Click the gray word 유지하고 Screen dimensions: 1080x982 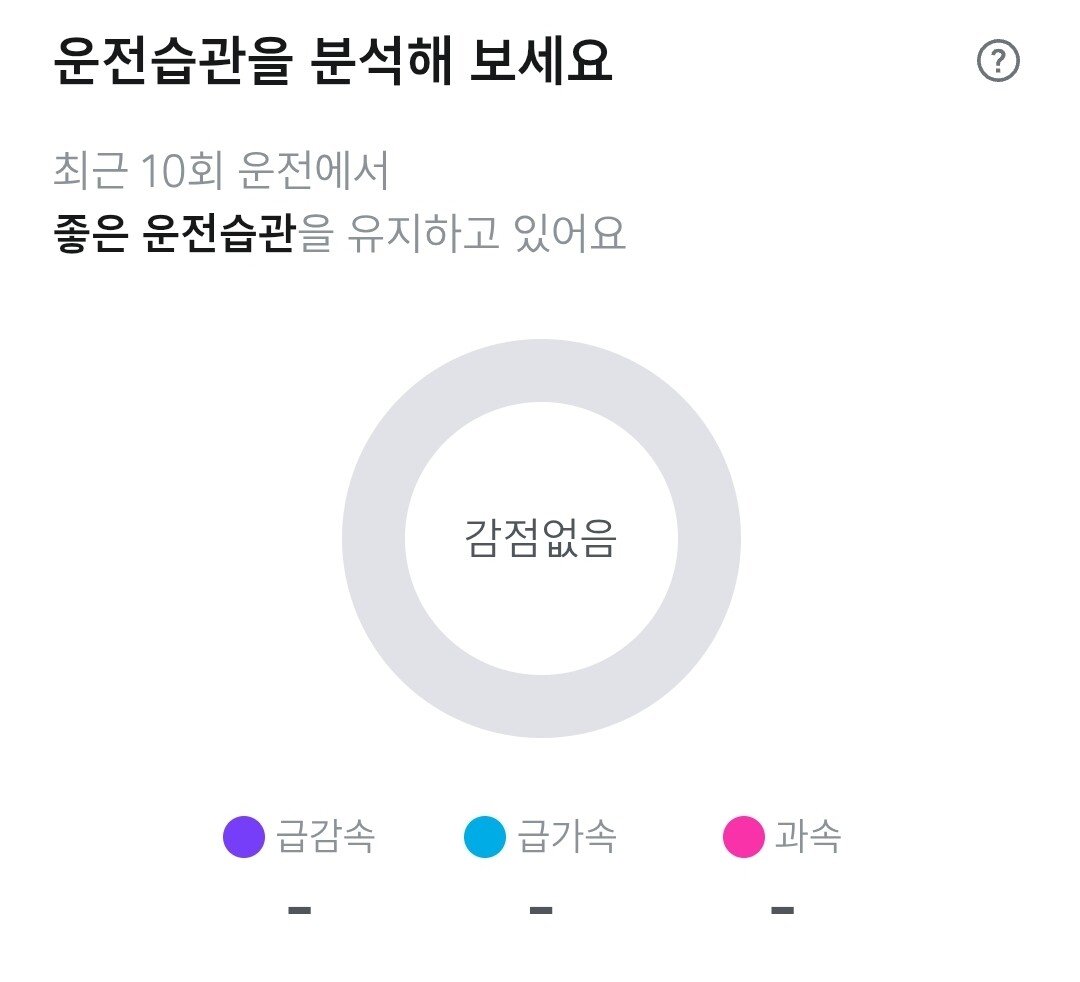click(x=425, y=234)
